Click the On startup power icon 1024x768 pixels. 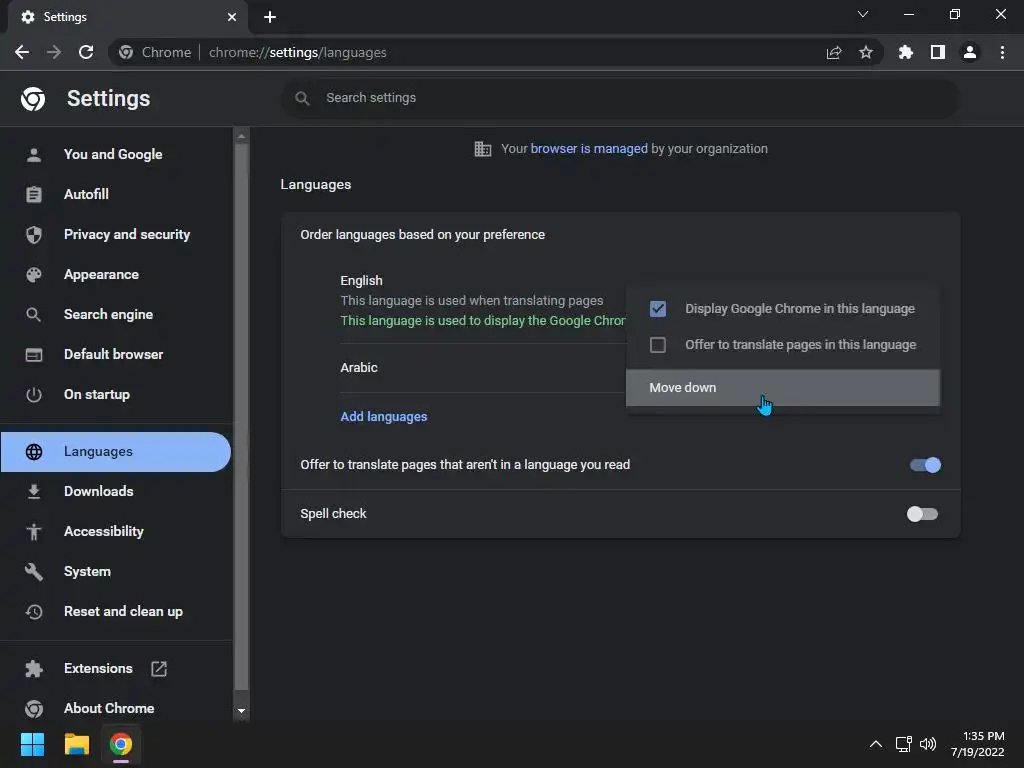pyautogui.click(x=33, y=394)
